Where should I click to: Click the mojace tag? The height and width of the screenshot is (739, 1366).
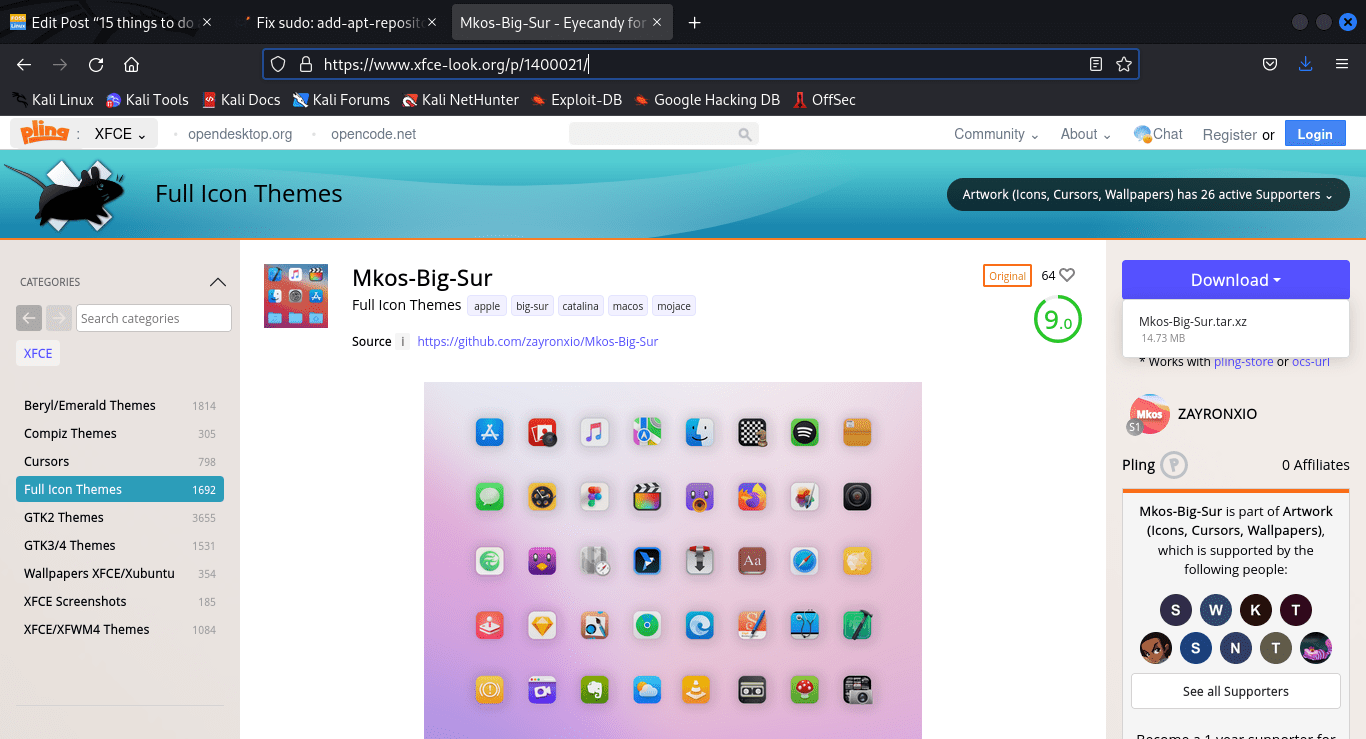point(674,306)
